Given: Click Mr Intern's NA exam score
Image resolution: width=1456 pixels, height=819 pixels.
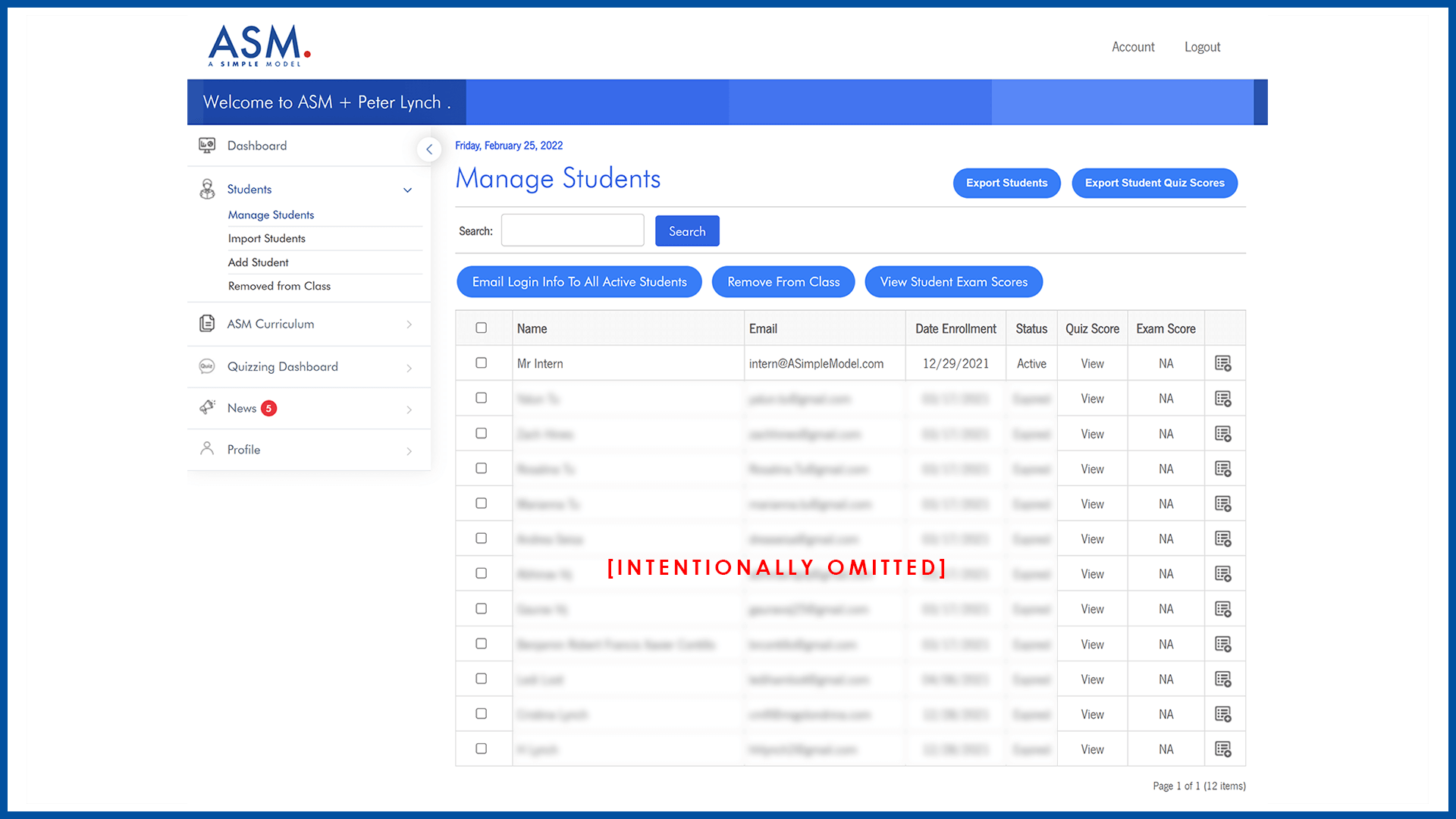Looking at the screenshot, I should (x=1166, y=364).
